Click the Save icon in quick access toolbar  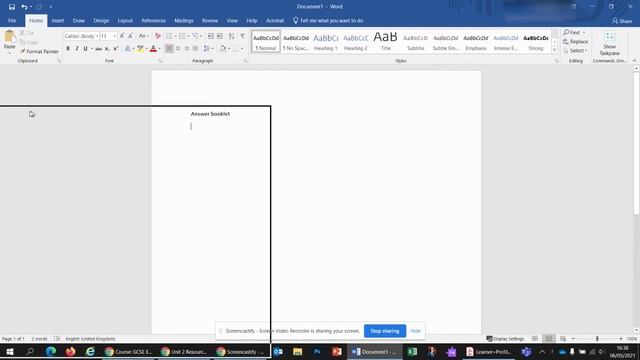click(x=12, y=7)
